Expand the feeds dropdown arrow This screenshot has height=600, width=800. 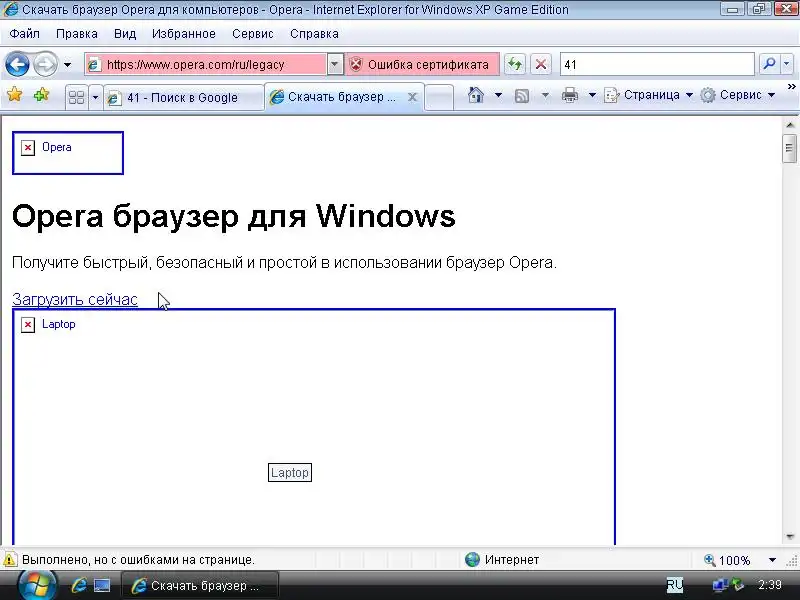pyautogui.click(x=545, y=95)
